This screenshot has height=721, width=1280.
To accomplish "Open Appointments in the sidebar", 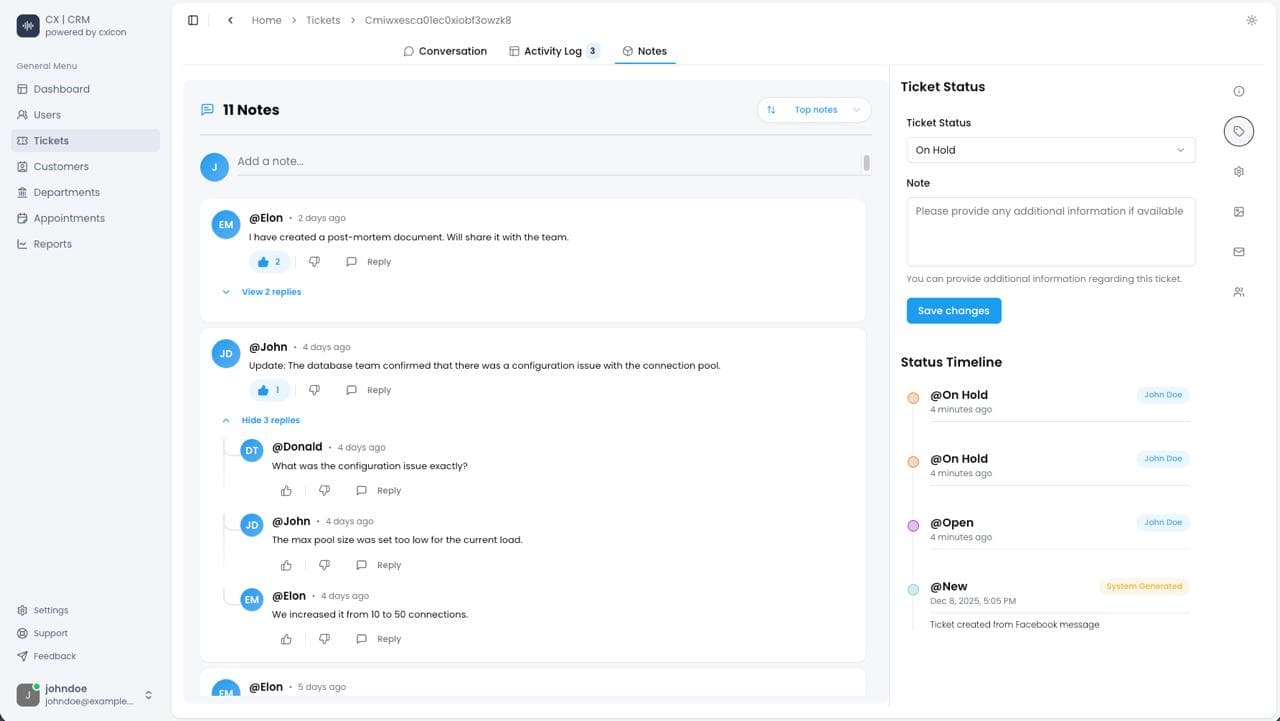I will [x=85, y=218].
